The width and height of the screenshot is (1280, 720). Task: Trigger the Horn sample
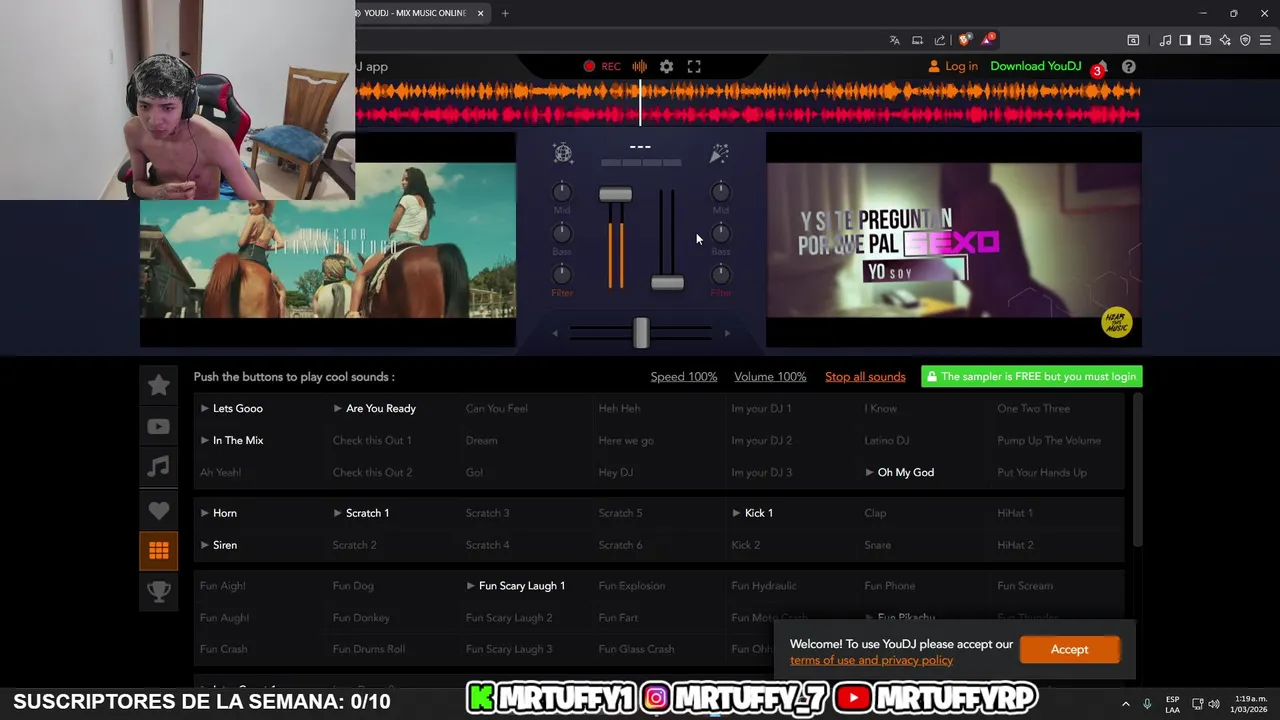click(219, 513)
